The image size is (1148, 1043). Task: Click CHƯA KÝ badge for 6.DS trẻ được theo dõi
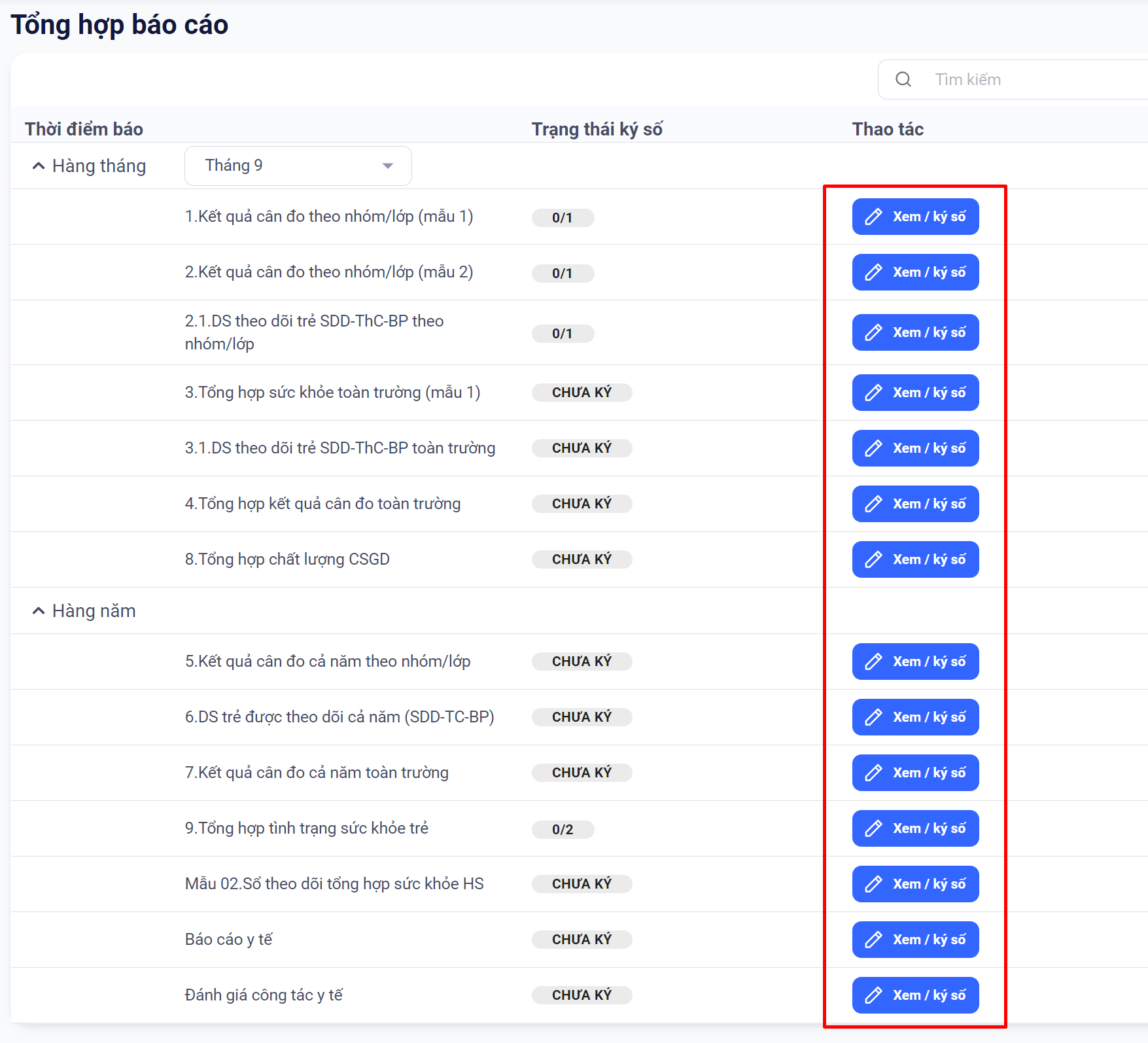[582, 717]
